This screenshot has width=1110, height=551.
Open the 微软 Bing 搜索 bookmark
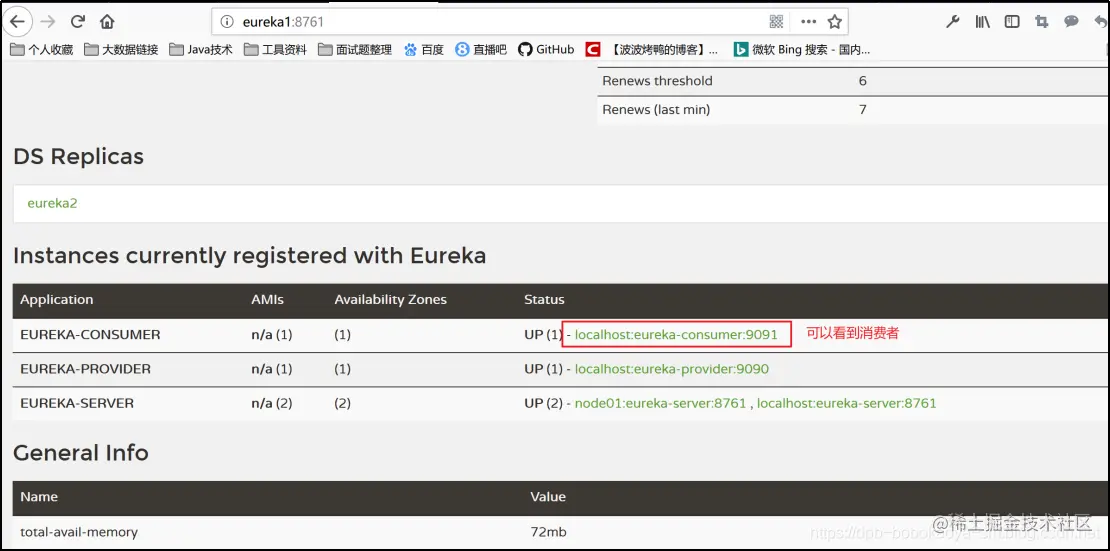[802, 50]
